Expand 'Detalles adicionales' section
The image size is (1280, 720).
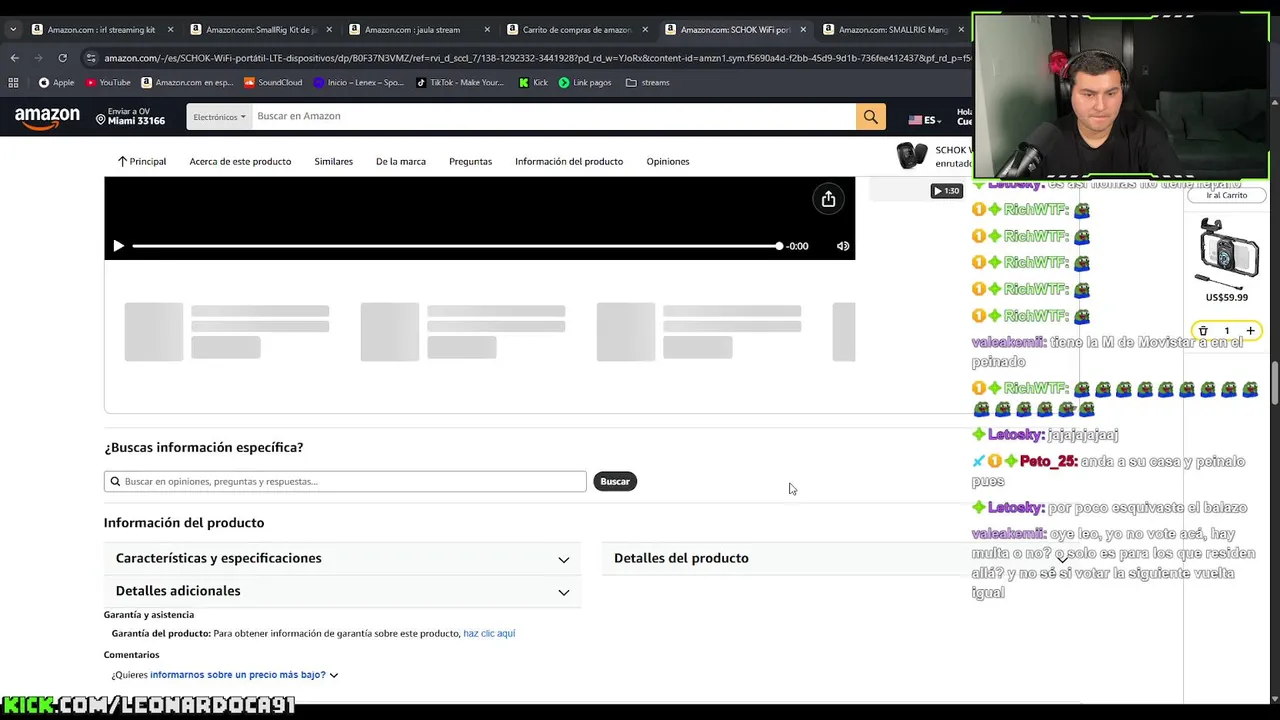(x=342, y=591)
